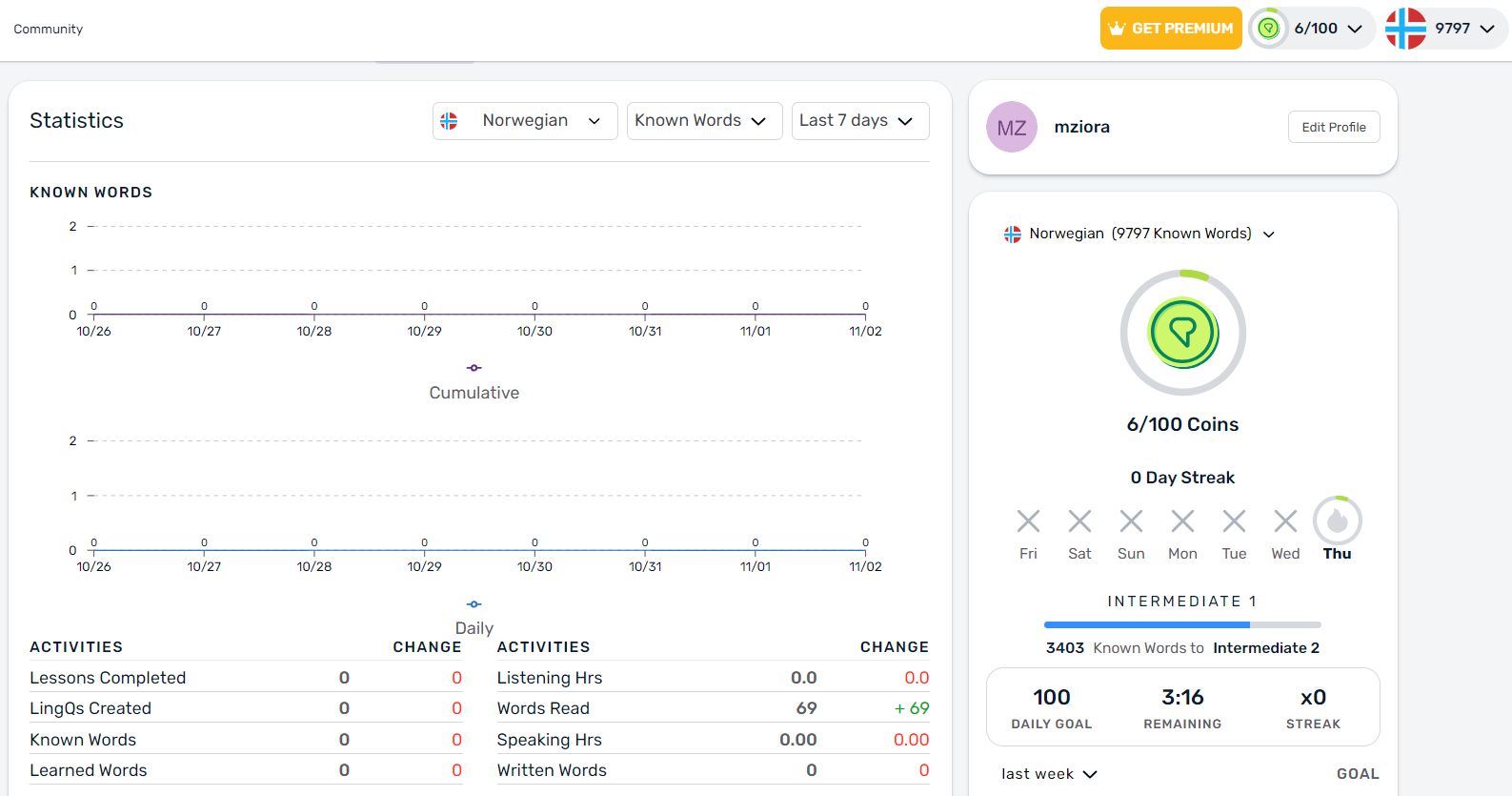The image size is (1512, 796).
Task: Click the Intermediate 1 progress bar
Action: 1182,625
